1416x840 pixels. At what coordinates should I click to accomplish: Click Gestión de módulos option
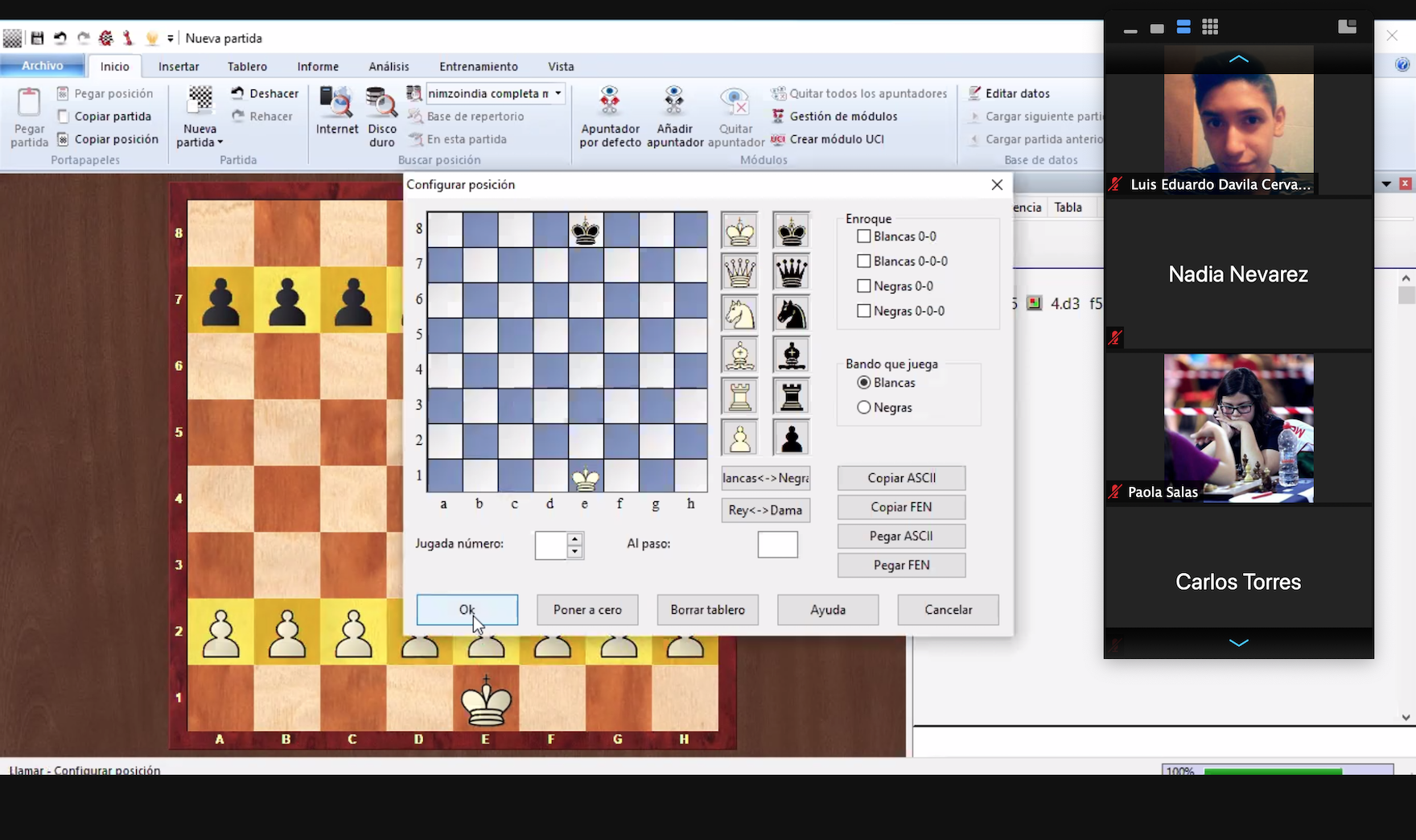(x=834, y=117)
